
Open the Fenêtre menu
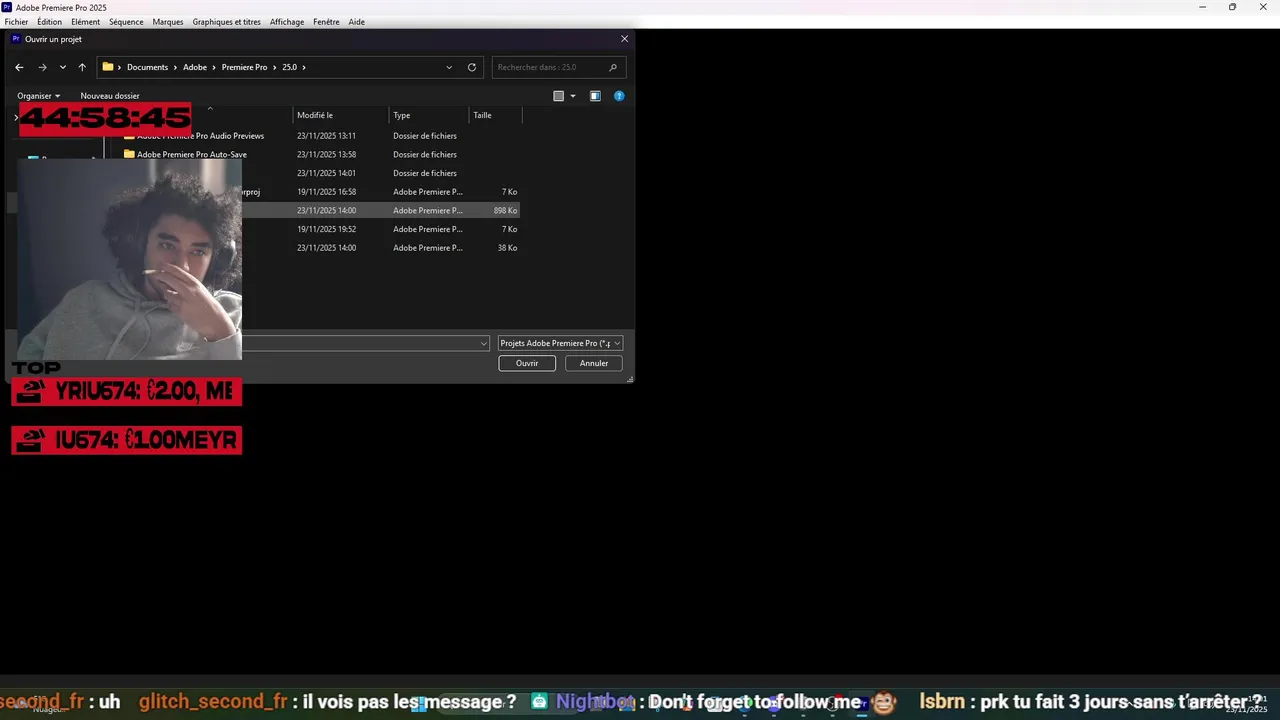click(326, 22)
